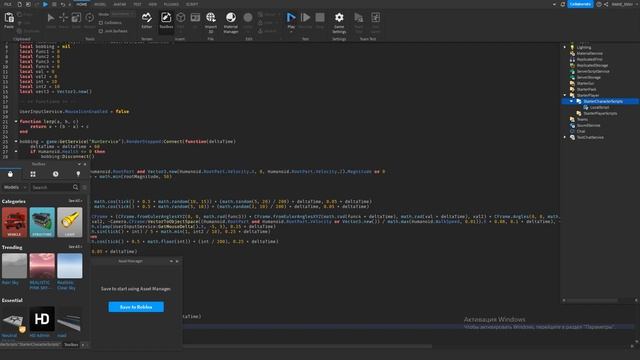Collapse the StarterPlayer tree node

(565, 95)
